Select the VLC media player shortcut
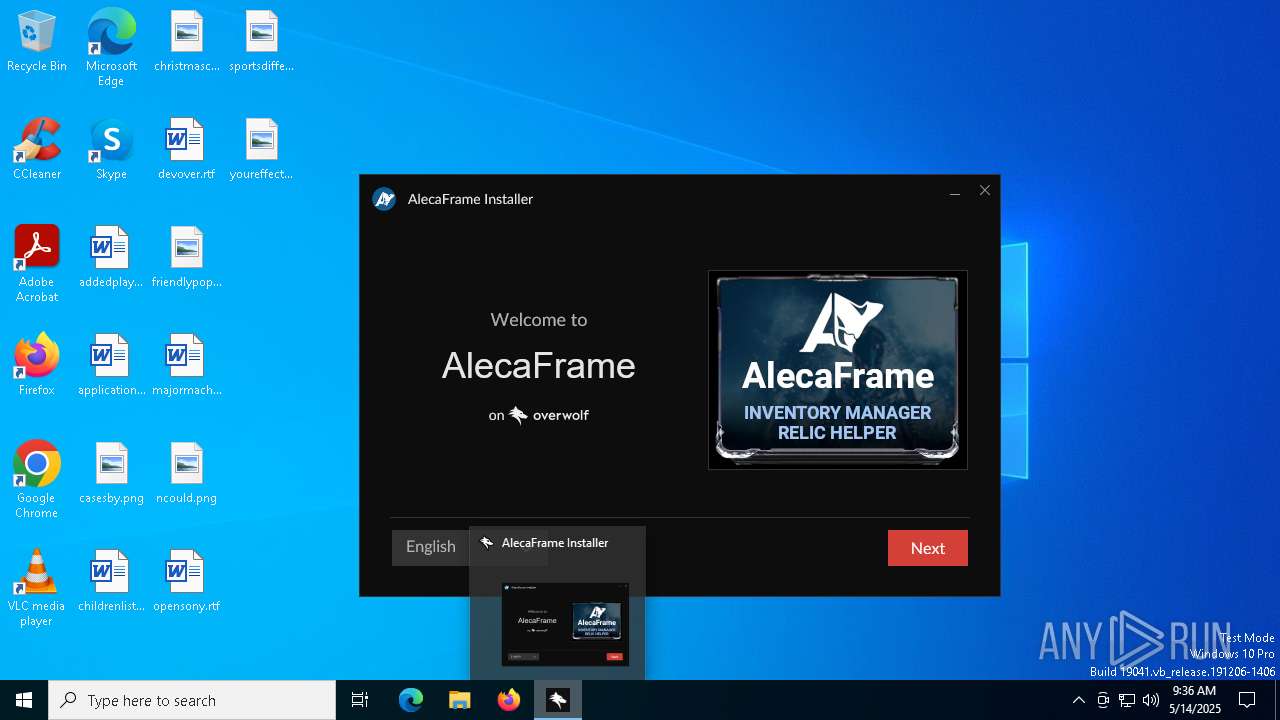1280x720 pixels. click(37, 587)
